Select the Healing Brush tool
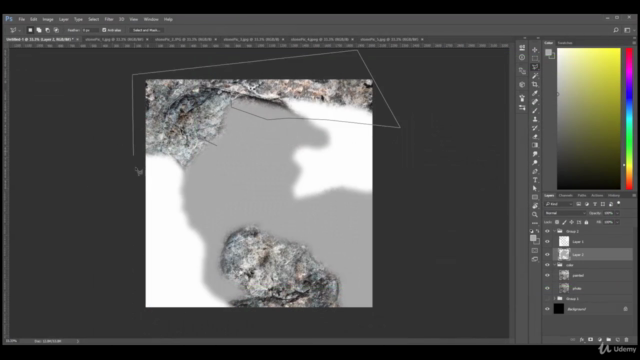This screenshot has height=360, width=640. pos(535,102)
